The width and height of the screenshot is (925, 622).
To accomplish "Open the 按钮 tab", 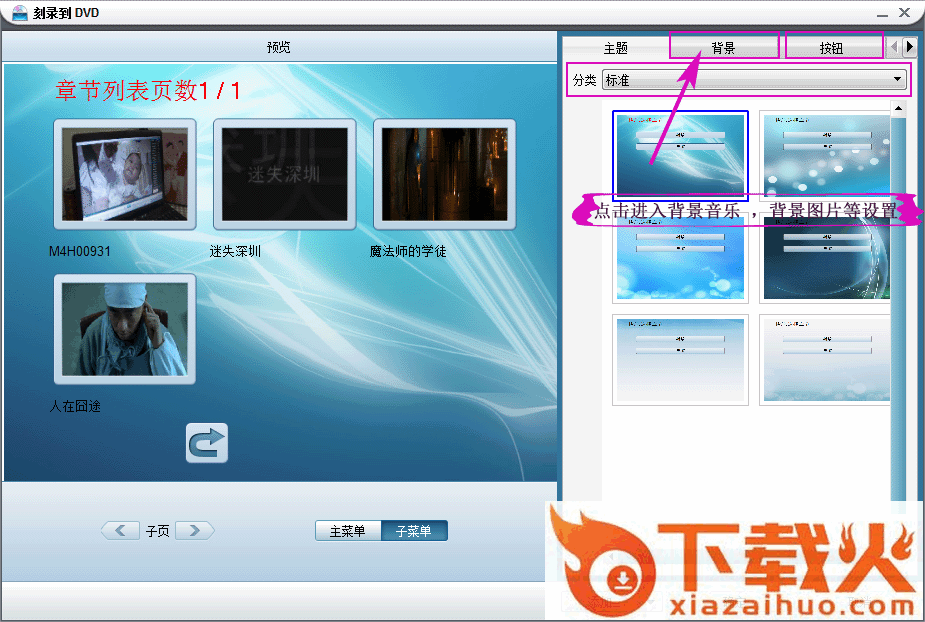I will 831,48.
